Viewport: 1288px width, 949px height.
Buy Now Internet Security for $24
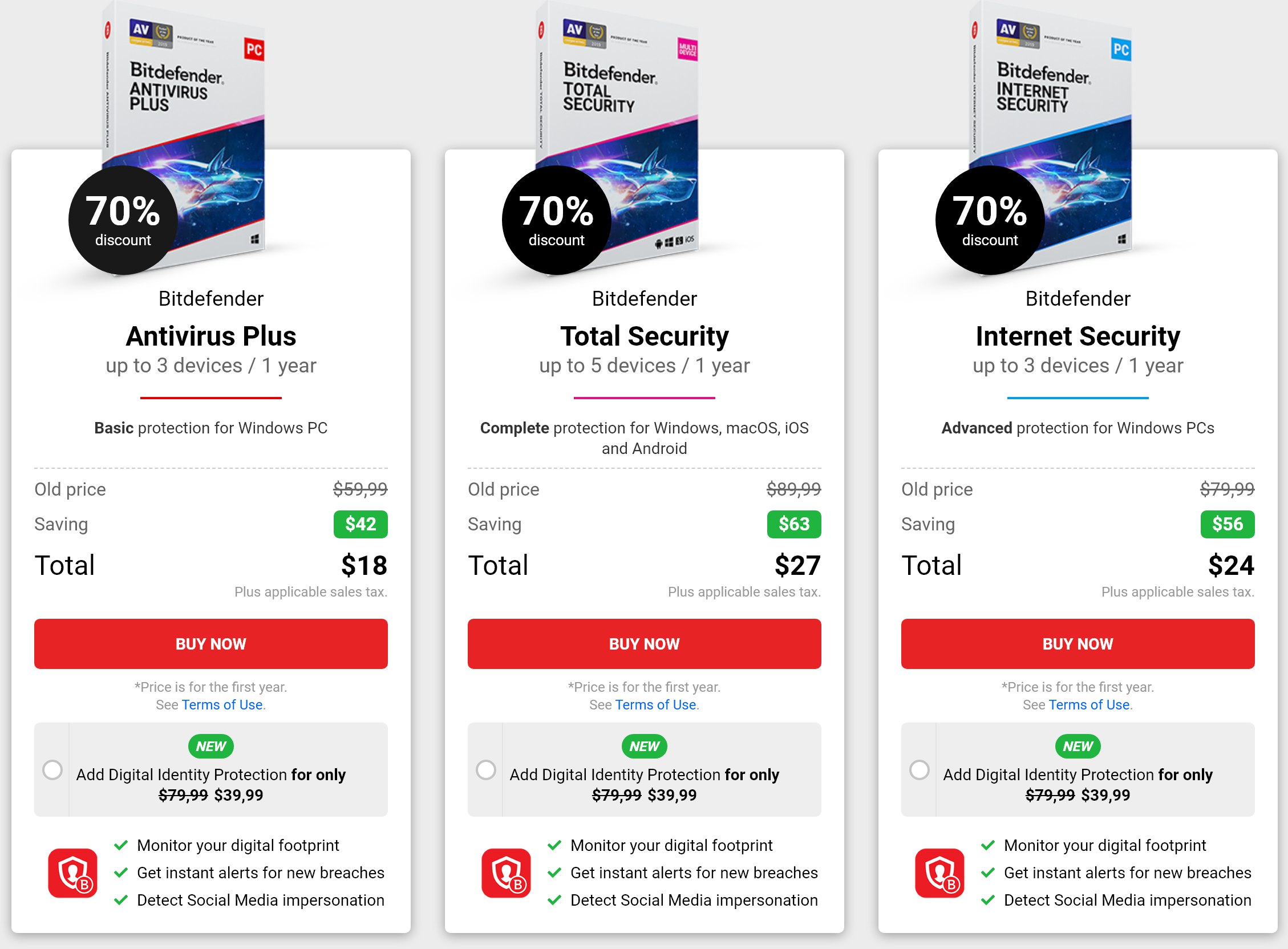1078,644
